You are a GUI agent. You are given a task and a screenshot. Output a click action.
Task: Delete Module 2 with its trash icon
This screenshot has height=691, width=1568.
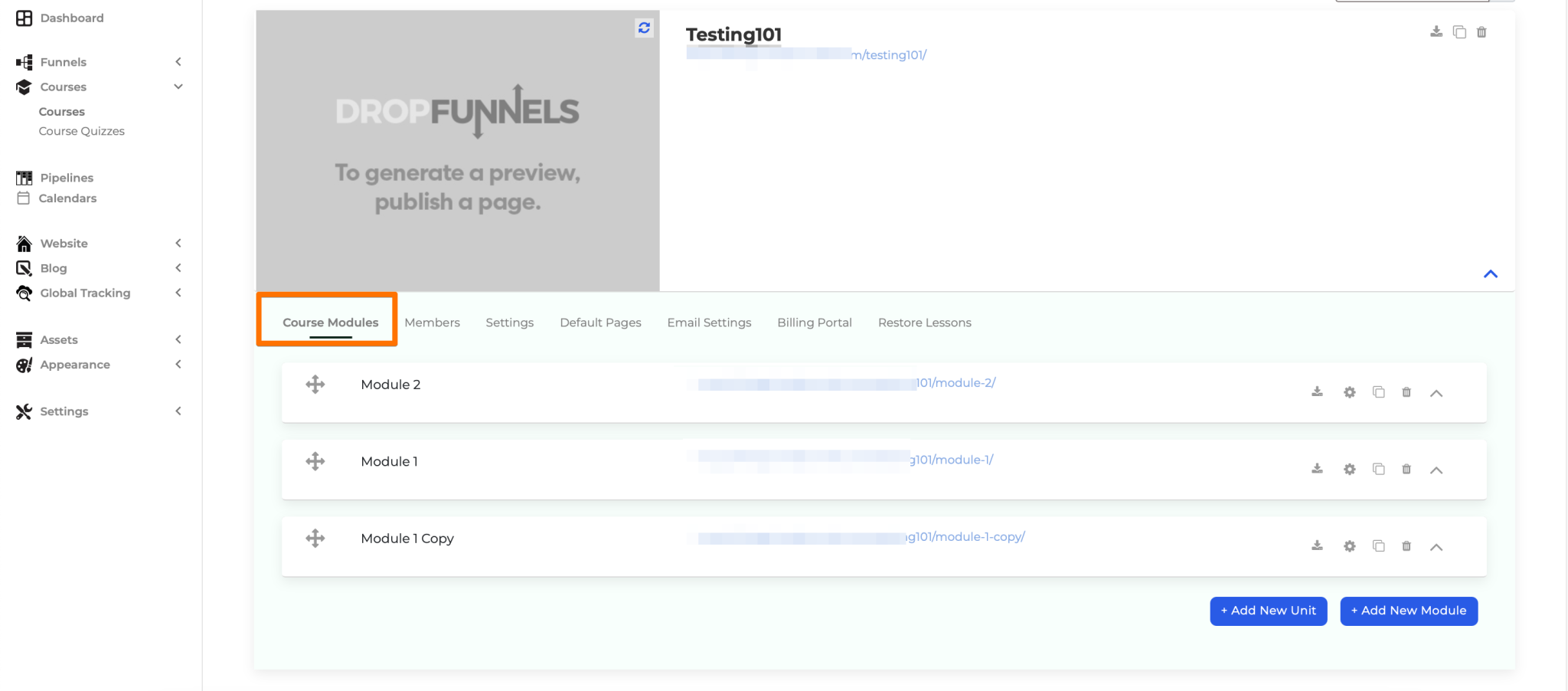tap(1406, 391)
